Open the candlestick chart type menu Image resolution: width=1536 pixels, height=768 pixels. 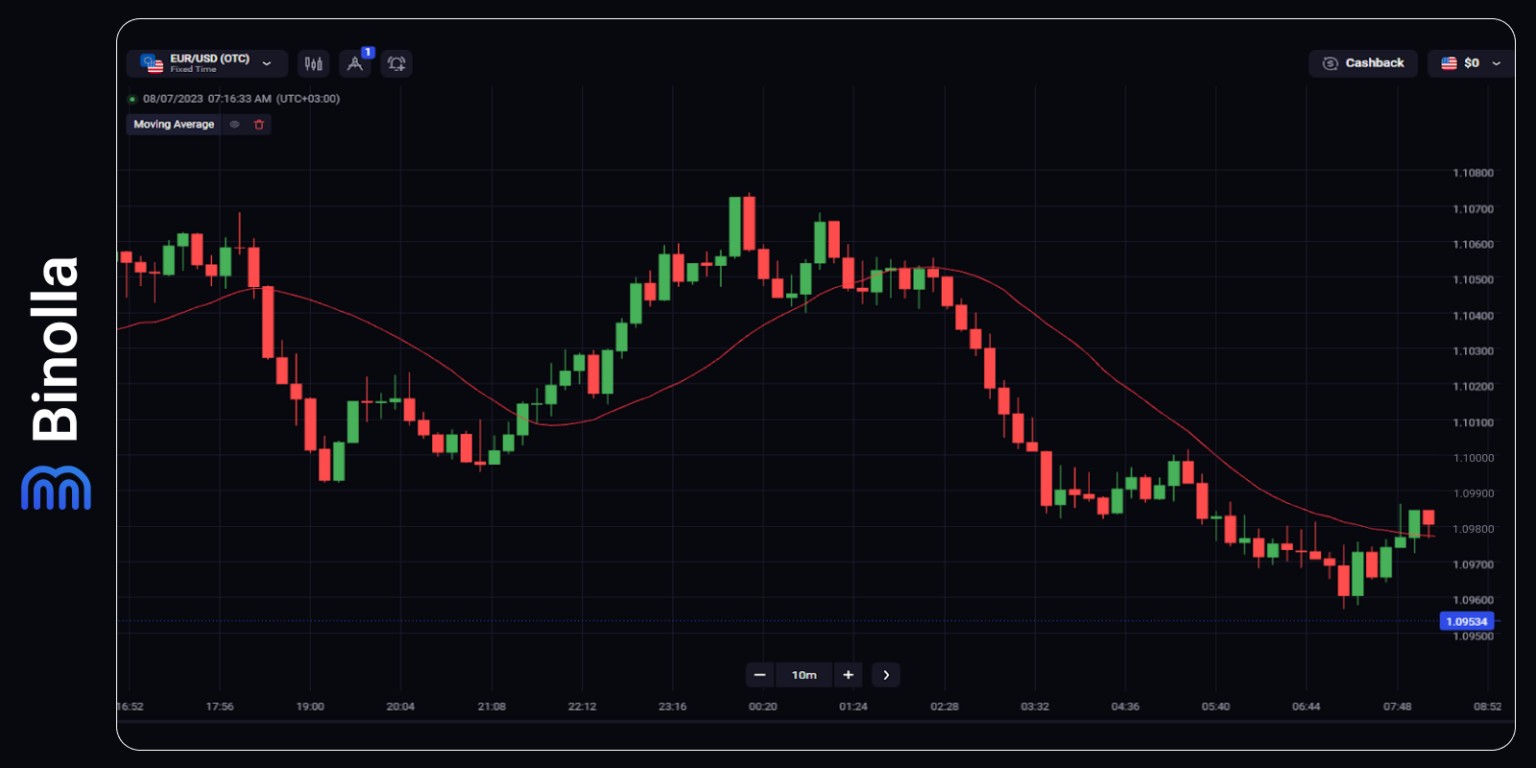coord(313,64)
